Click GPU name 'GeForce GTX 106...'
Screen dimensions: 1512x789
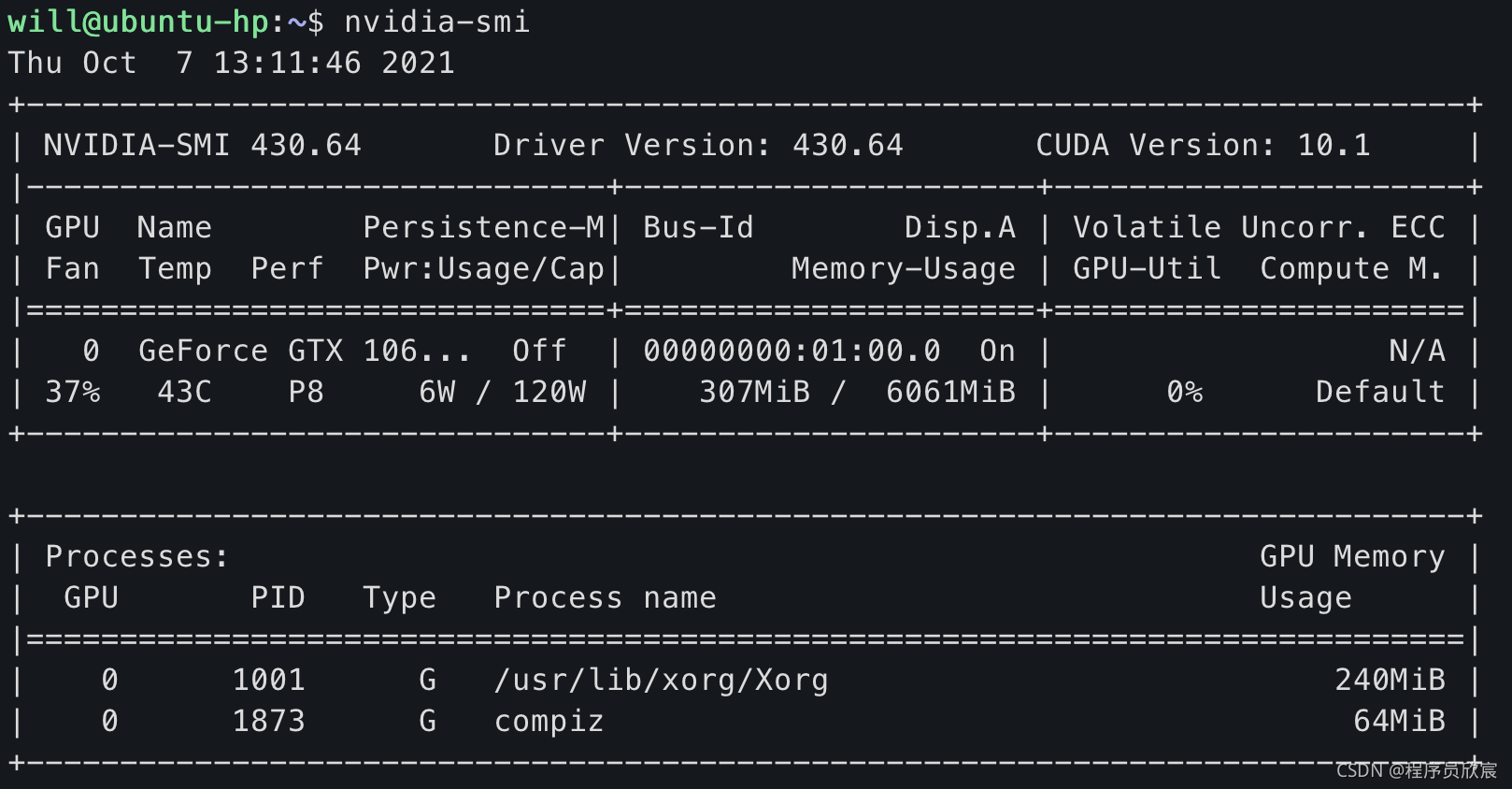point(305,351)
